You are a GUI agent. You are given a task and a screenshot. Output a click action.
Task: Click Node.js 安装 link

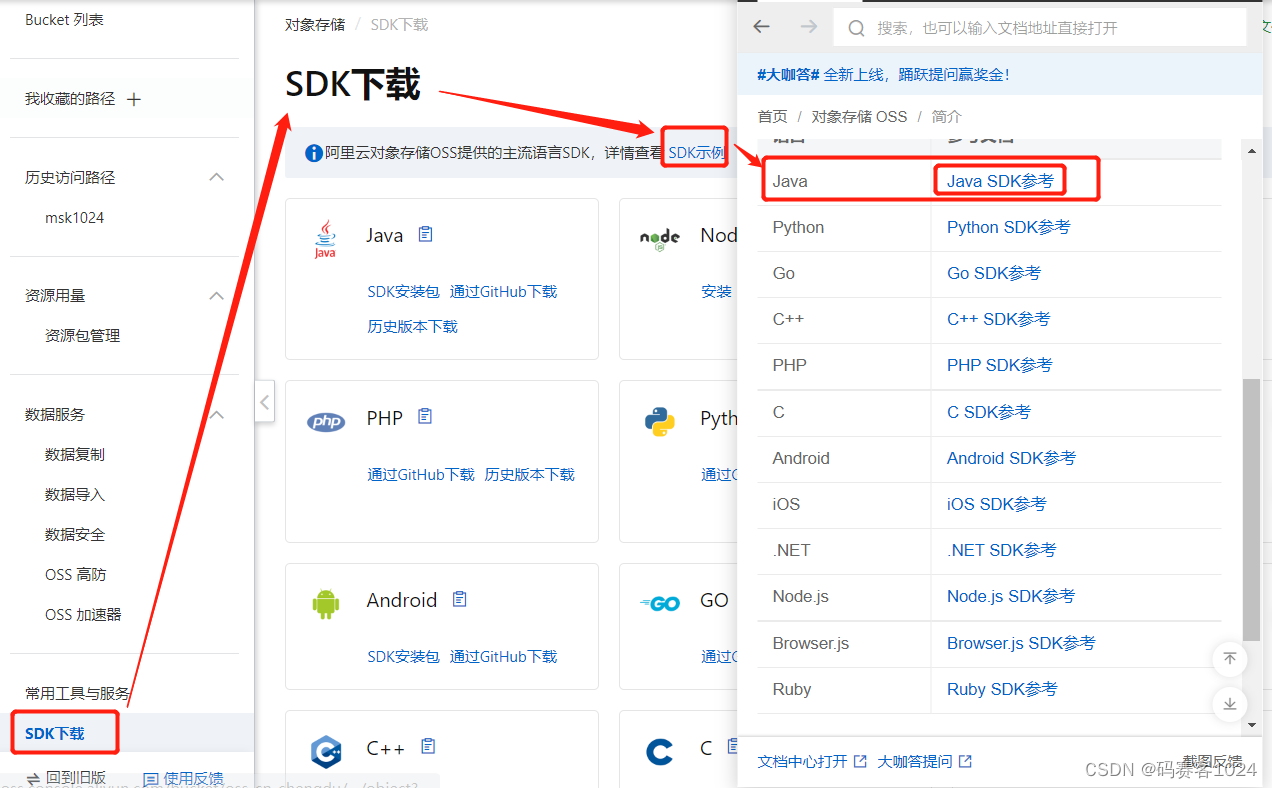point(717,291)
